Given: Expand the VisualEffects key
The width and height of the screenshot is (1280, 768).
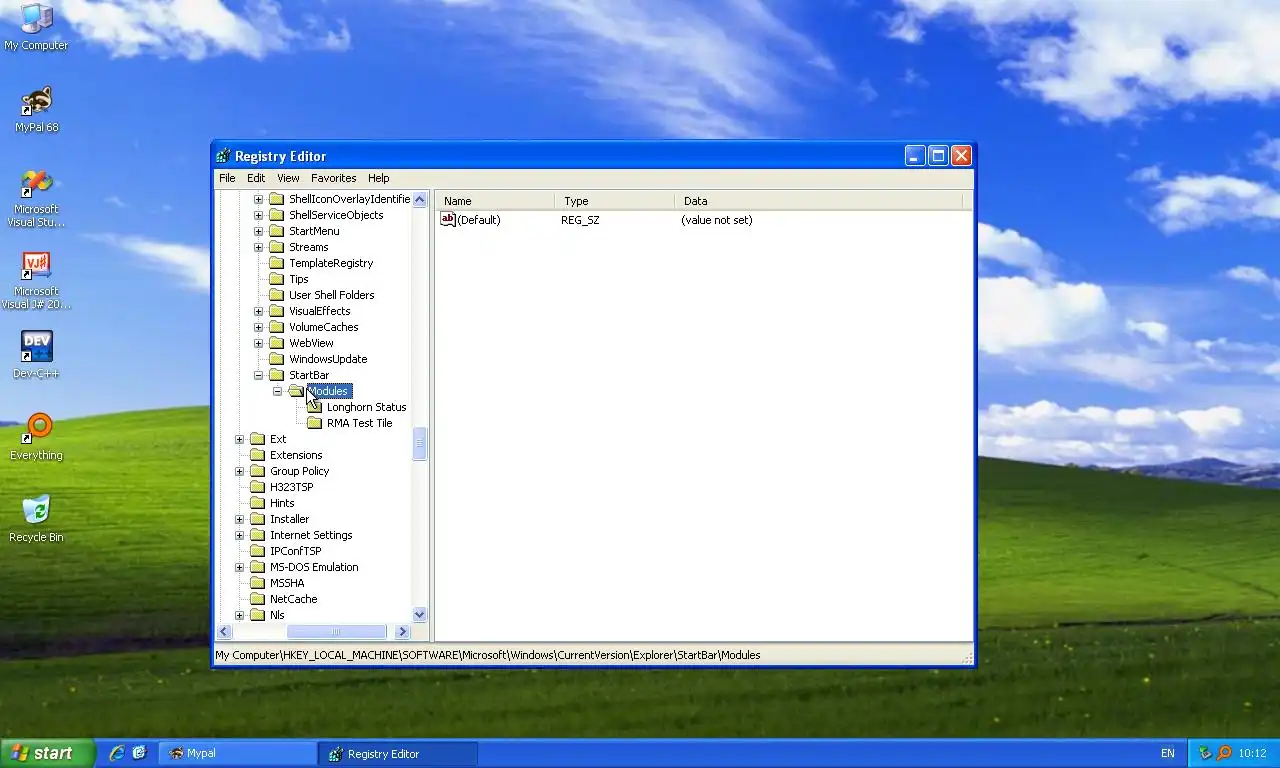Looking at the screenshot, I should tap(258, 311).
